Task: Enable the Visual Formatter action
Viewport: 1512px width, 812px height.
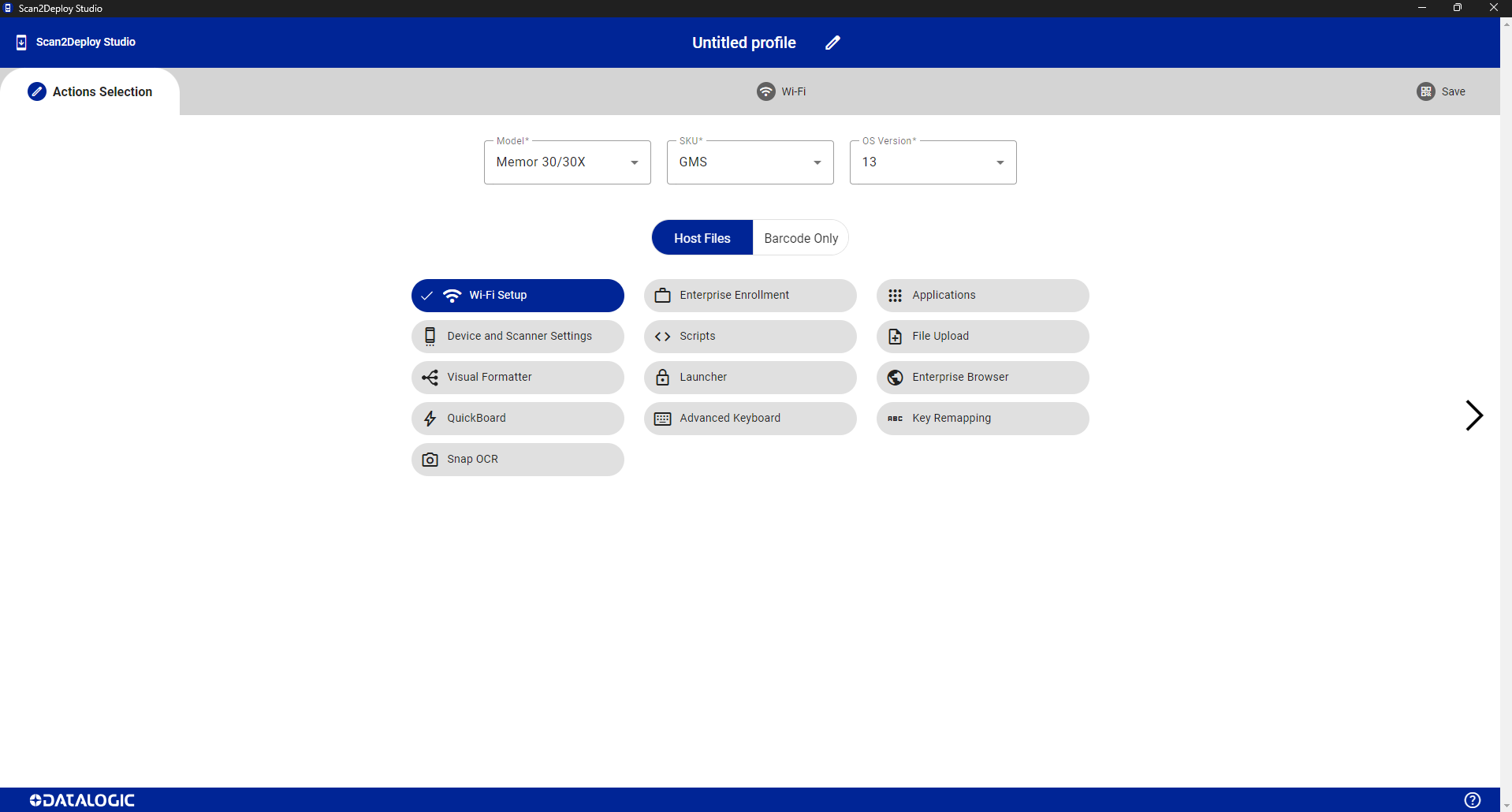Action: (x=517, y=378)
